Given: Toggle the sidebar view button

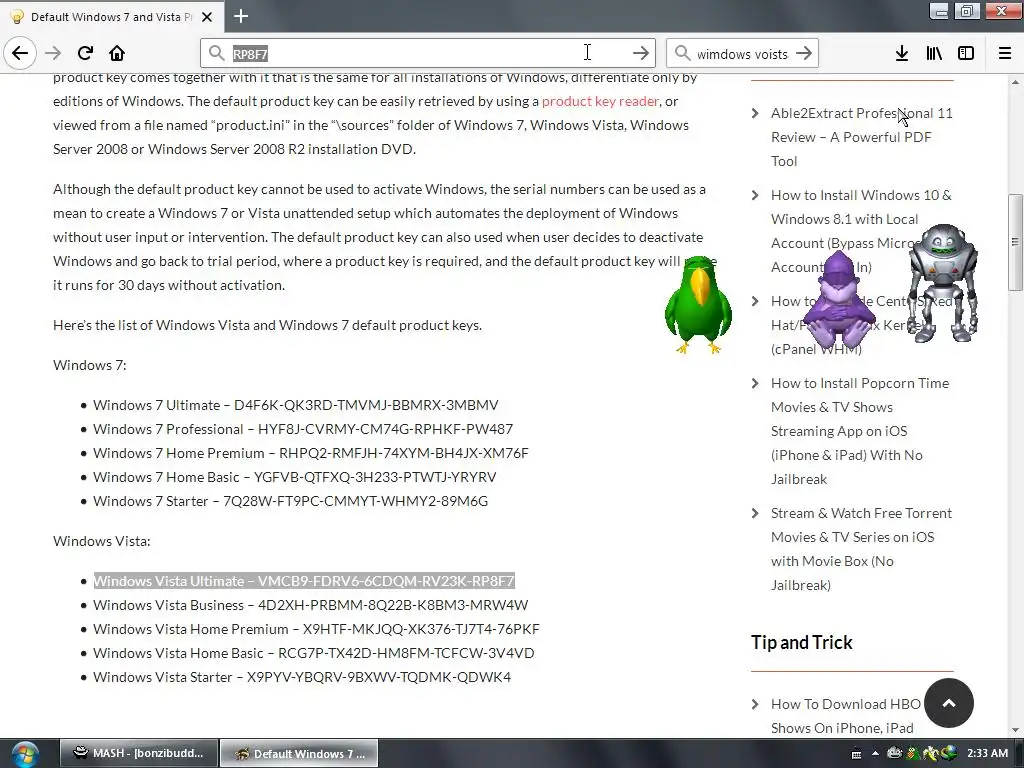Looking at the screenshot, I should [966, 53].
